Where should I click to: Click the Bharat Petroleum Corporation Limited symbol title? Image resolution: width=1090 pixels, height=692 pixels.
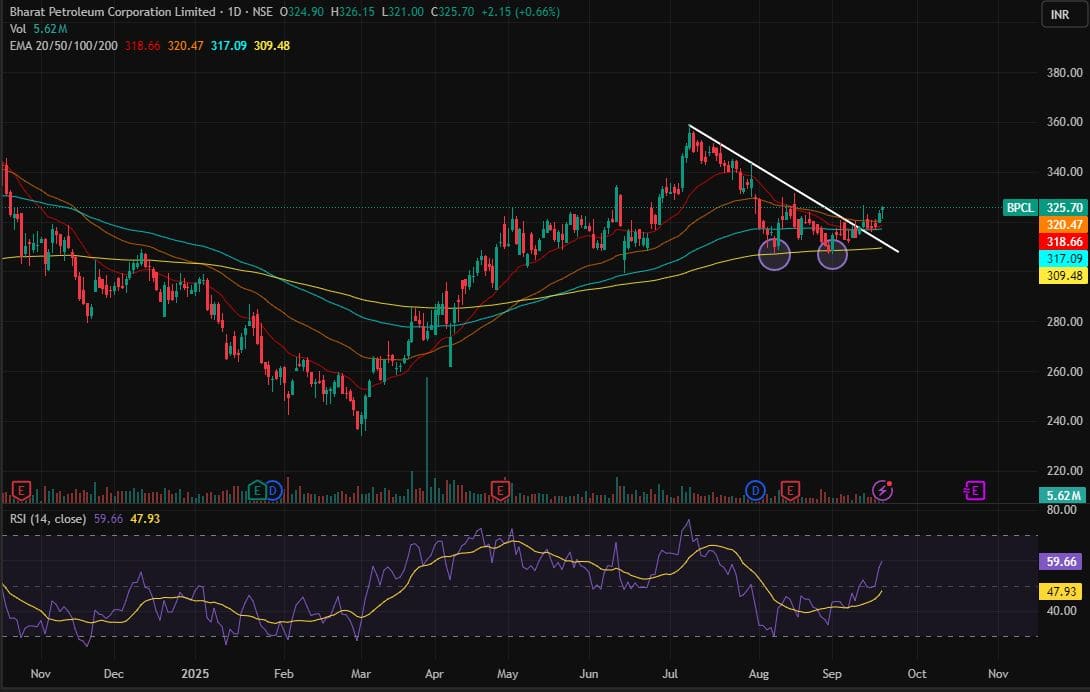click(110, 12)
